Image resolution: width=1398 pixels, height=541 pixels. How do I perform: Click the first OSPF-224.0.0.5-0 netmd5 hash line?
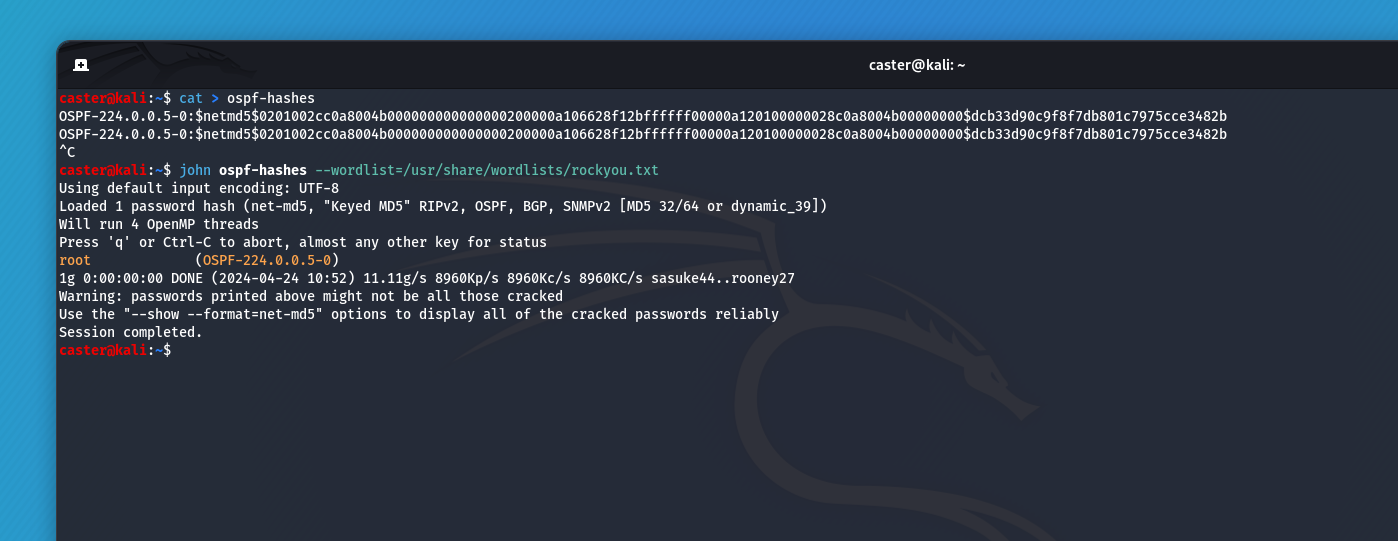click(643, 116)
